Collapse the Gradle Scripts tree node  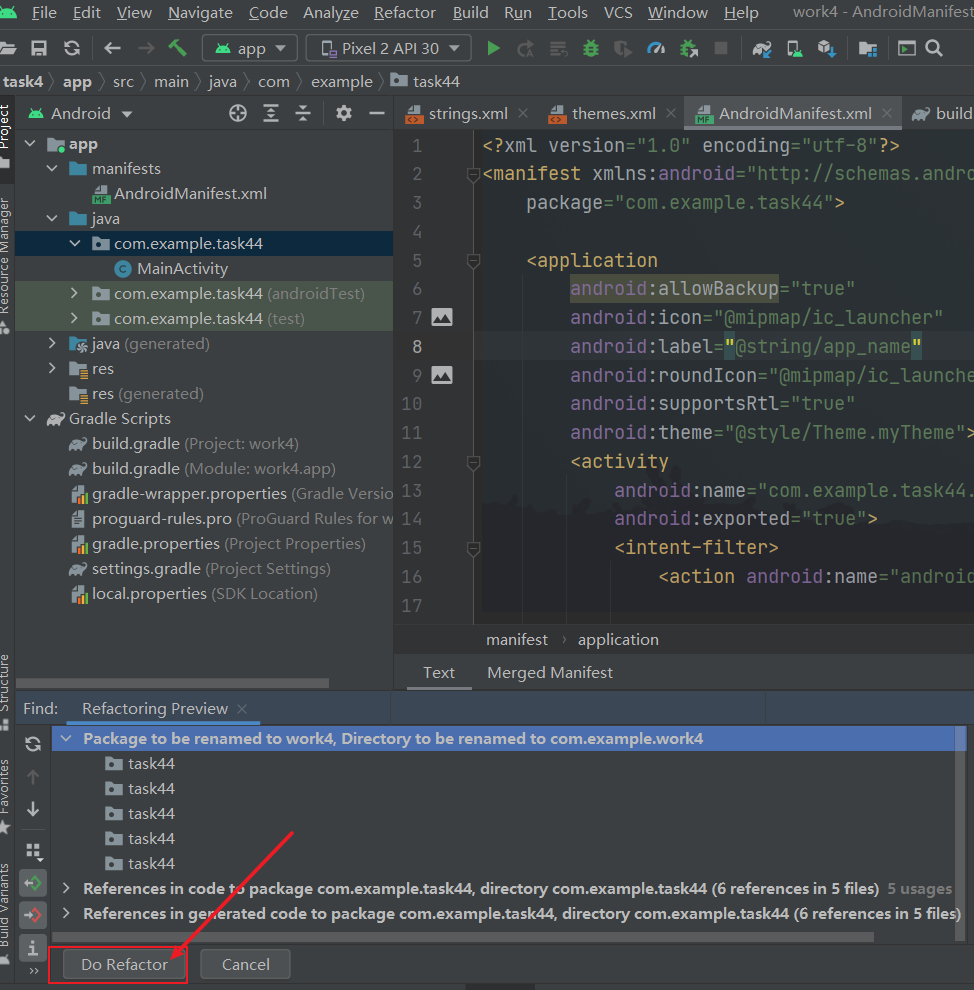pos(30,419)
